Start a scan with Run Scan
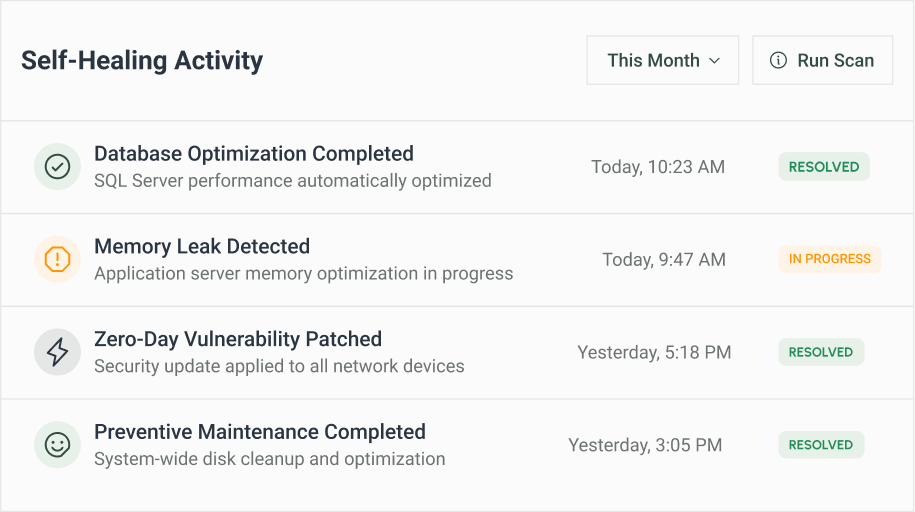Viewport: 915px width, 512px height. click(822, 60)
